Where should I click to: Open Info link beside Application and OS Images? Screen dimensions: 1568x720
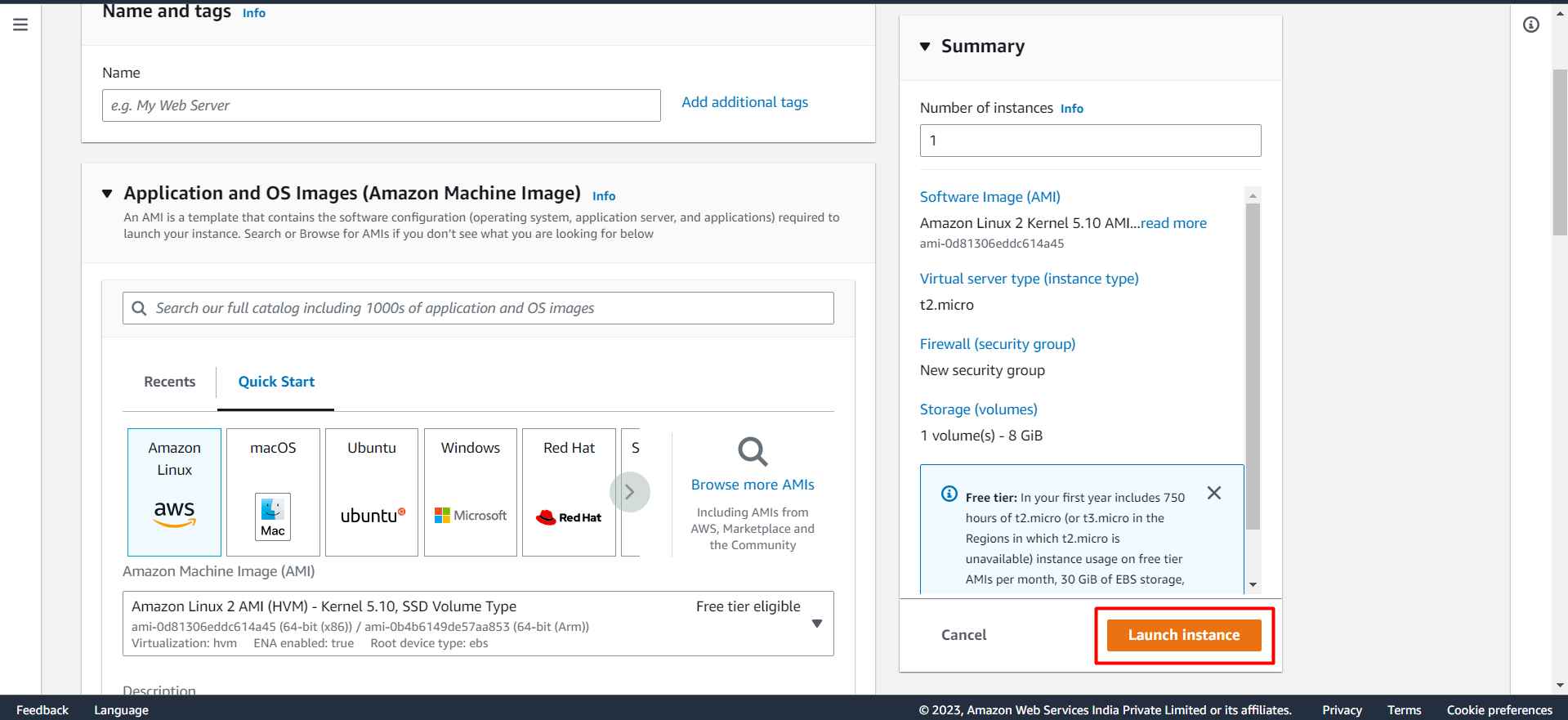(x=604, y=196)
